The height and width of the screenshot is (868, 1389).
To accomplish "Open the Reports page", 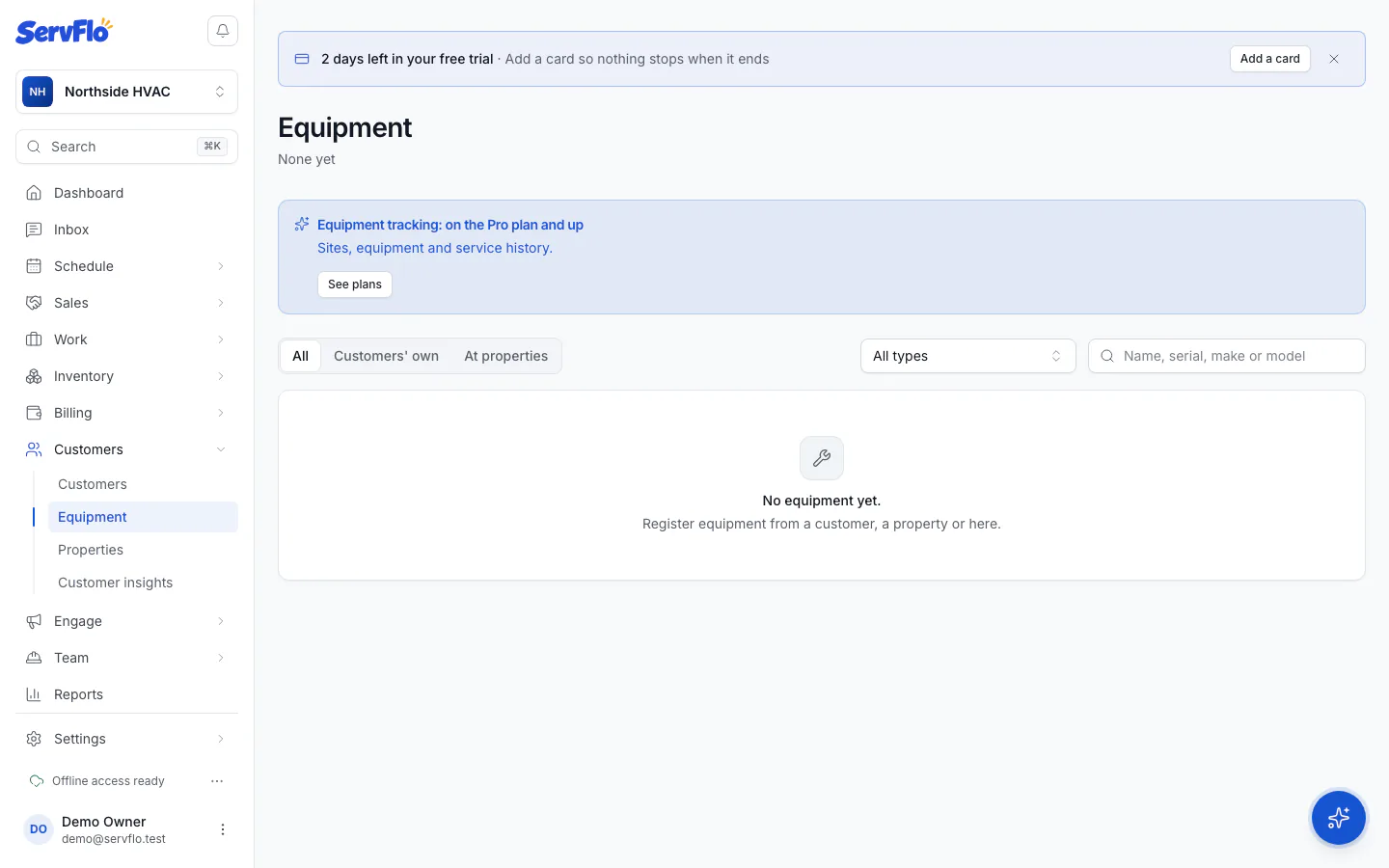I will [x=126, y=694].
